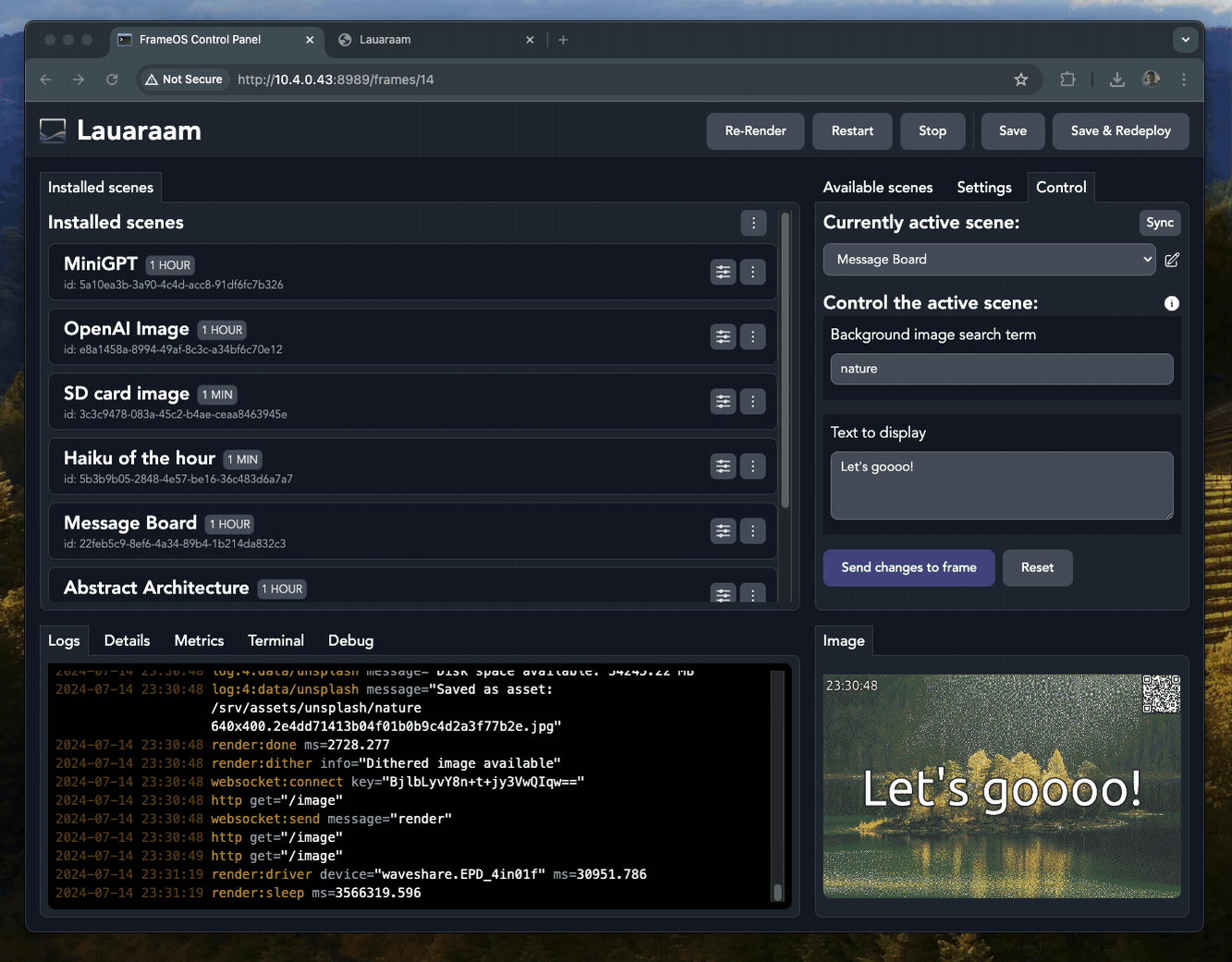Open sliders controls icon for MiniGPT scene
Screen dimensions: 1232x962
[x=723, y=272]
